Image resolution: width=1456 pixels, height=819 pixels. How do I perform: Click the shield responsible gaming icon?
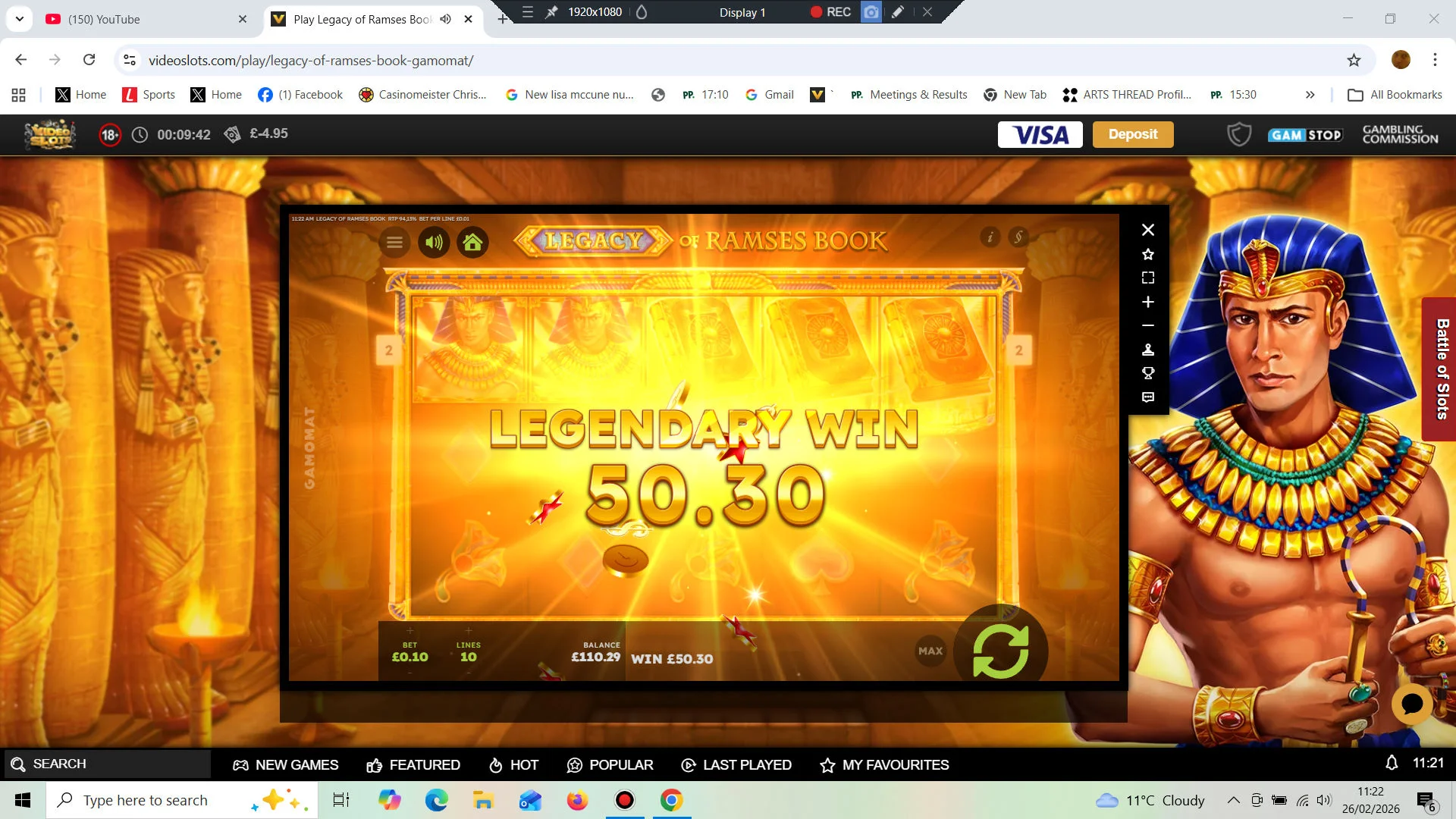pos(1239,135)
